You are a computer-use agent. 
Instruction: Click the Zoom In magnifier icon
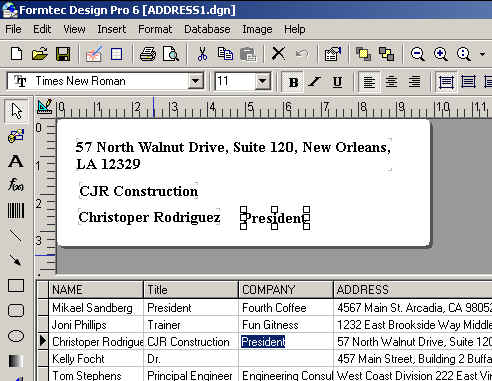click(x=440, y=54)
